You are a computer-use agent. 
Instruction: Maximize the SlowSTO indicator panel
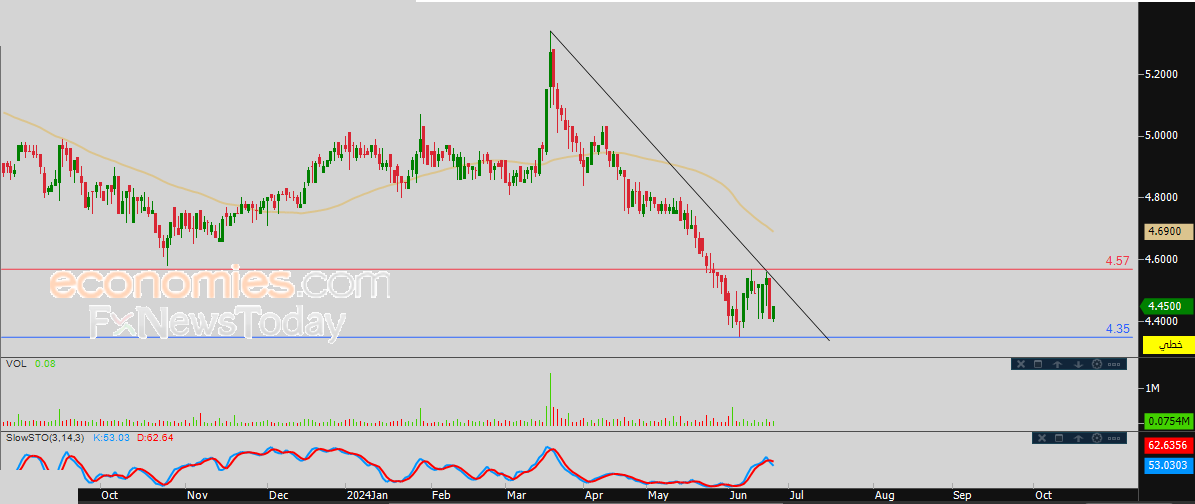pos(1059,438)
